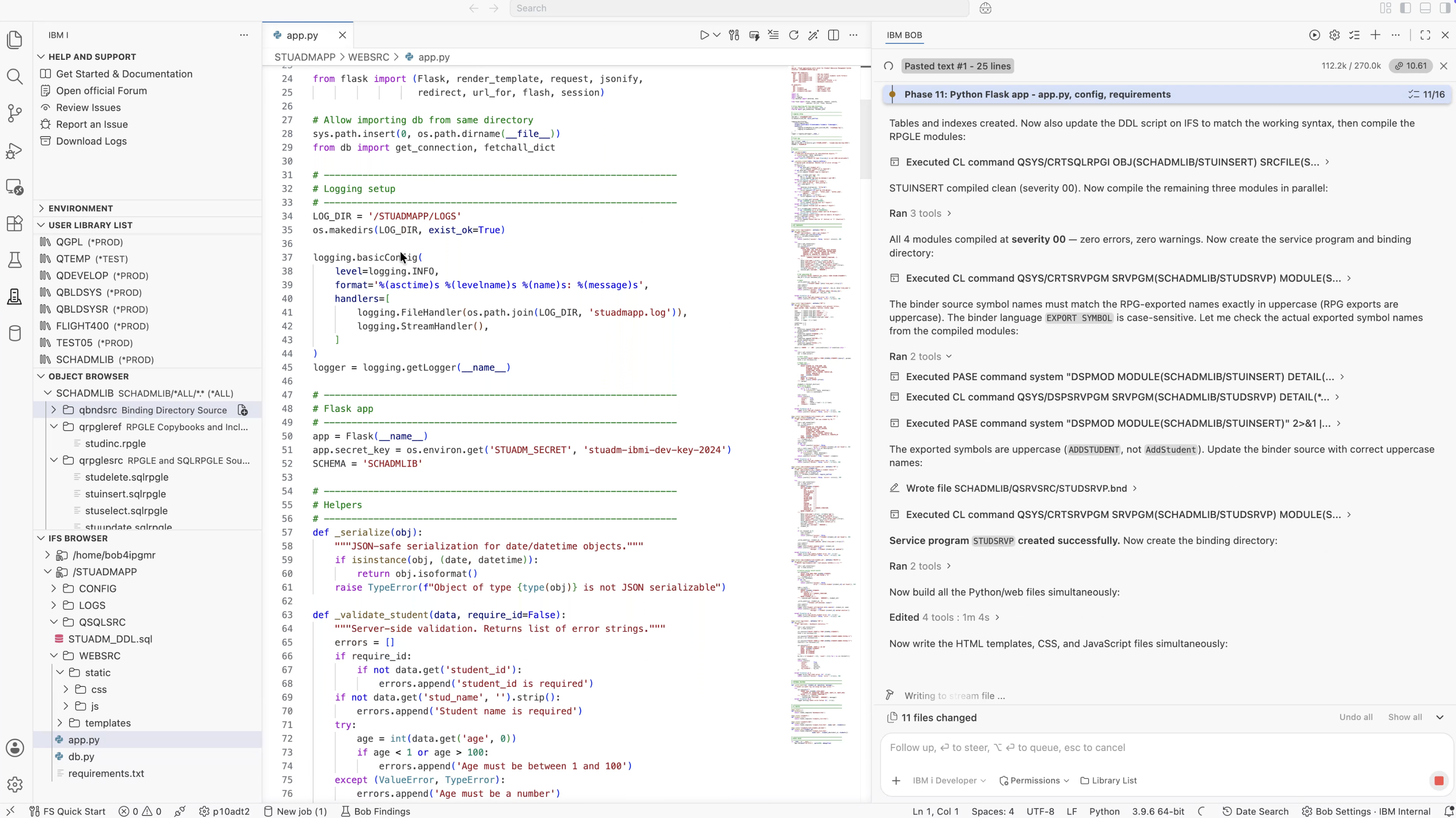The height and width of the screenshot is (818, 1456).
Task: Click Download Logs
Action: (x=91, y=141)
